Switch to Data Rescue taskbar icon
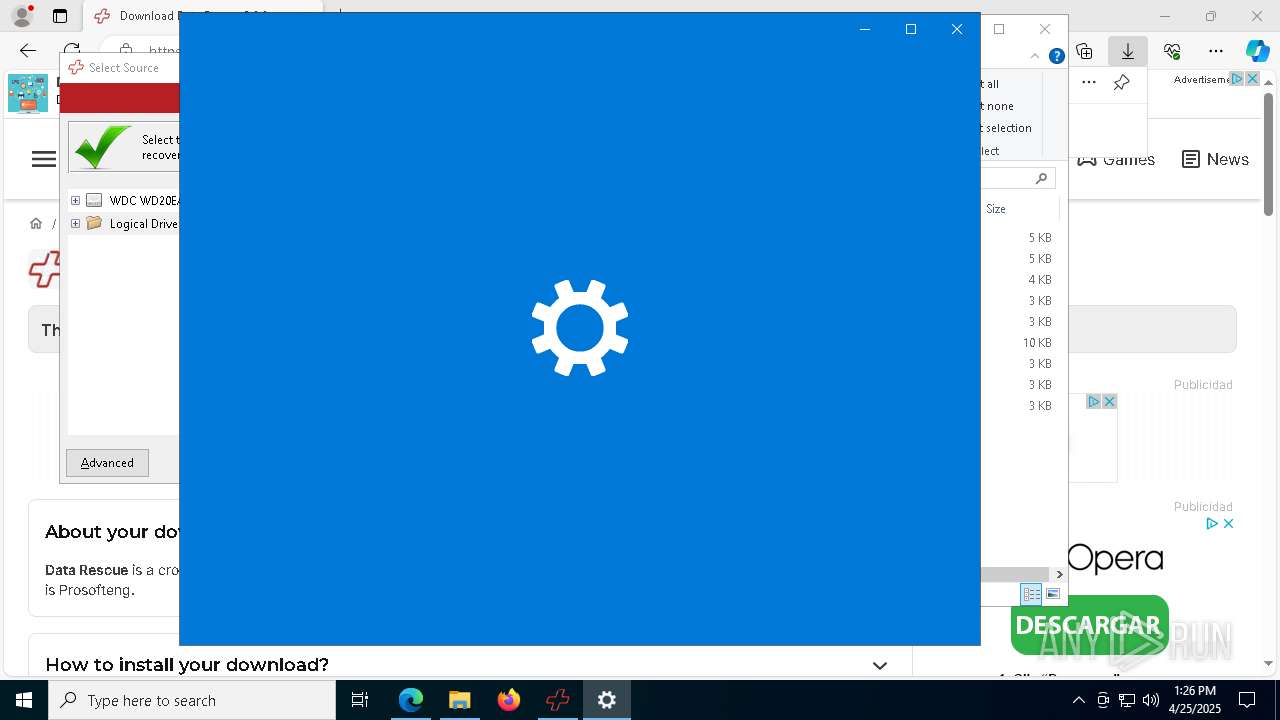Viewport: 1280px width, 720px height. tap(558, 700)
